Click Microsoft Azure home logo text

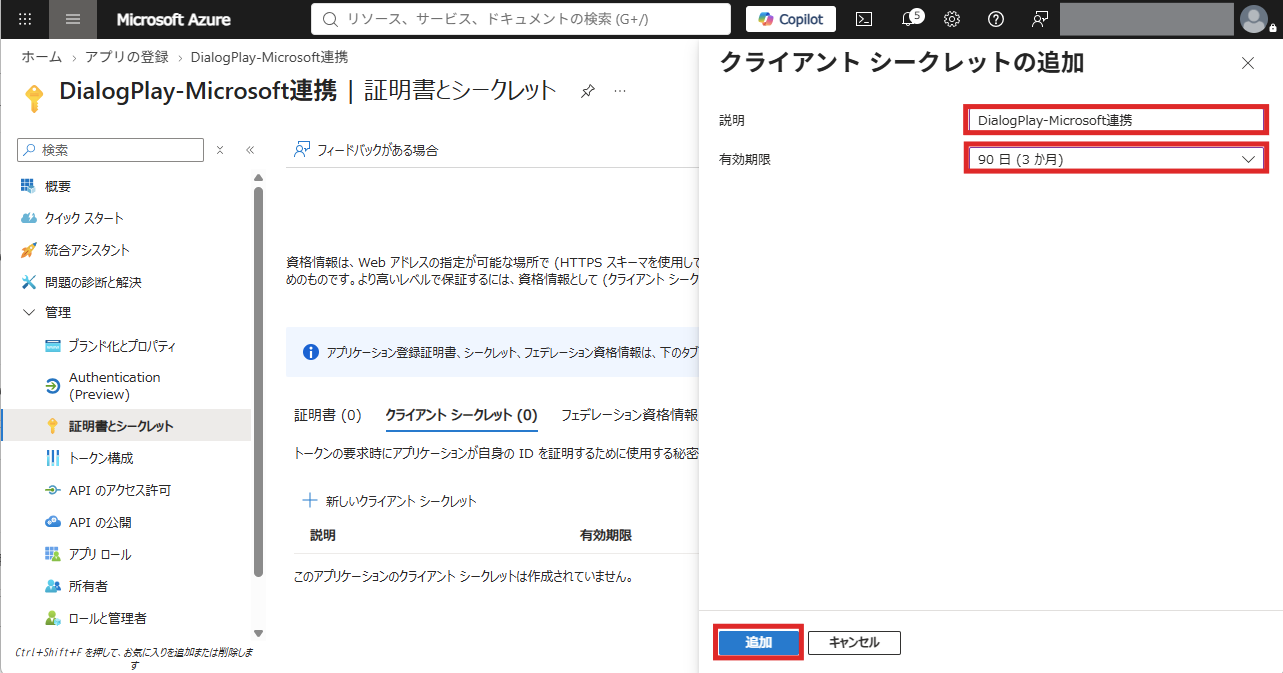coord(173,19)
